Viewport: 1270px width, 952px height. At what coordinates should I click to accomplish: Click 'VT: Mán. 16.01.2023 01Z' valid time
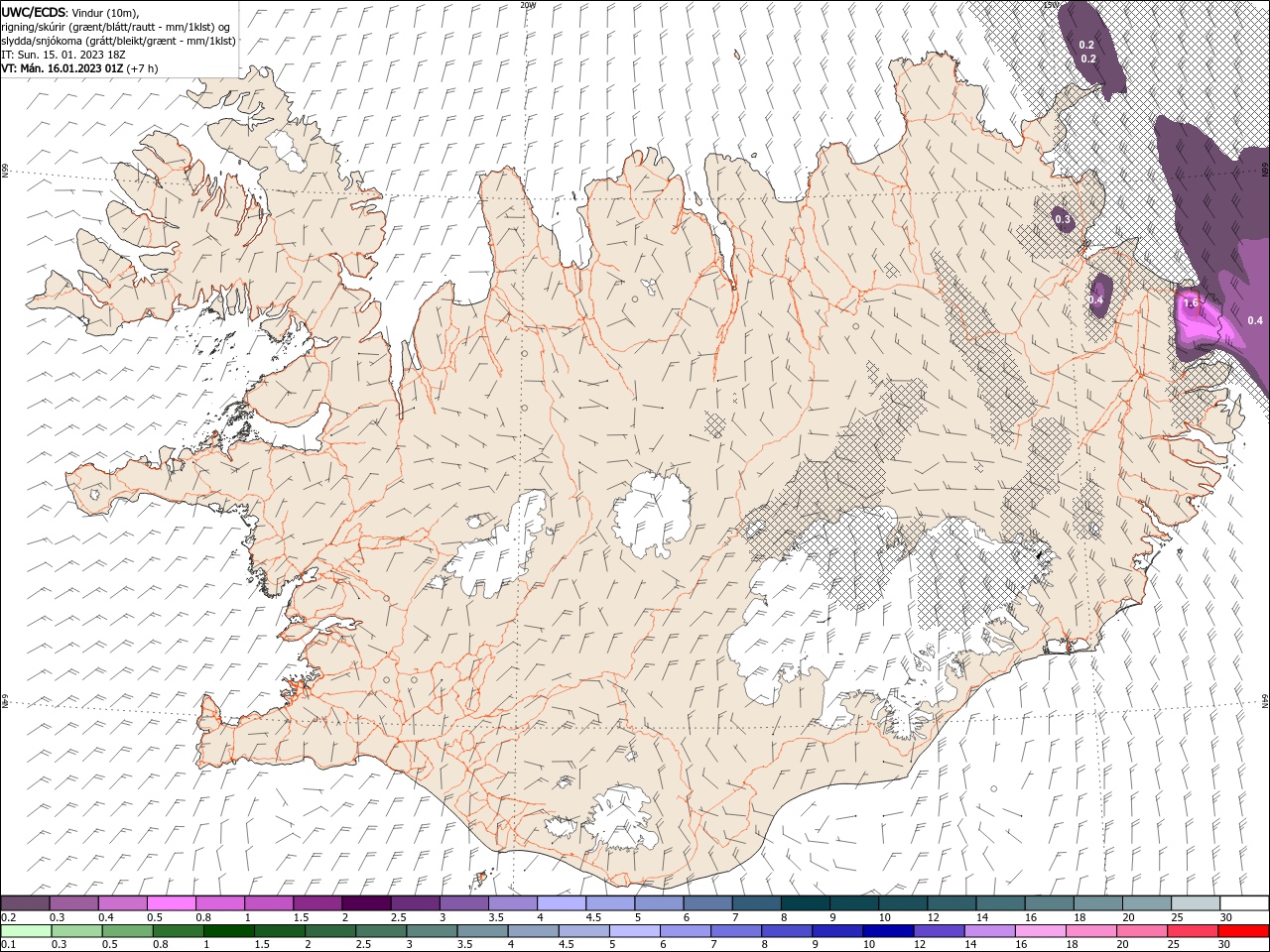[62, 68]
